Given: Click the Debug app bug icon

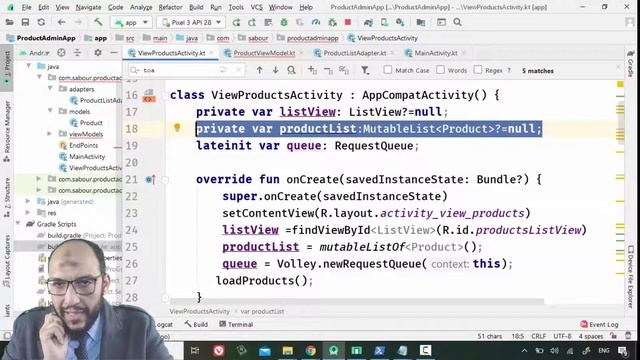Looking at the screenshot, I should (x=284, y=22).
